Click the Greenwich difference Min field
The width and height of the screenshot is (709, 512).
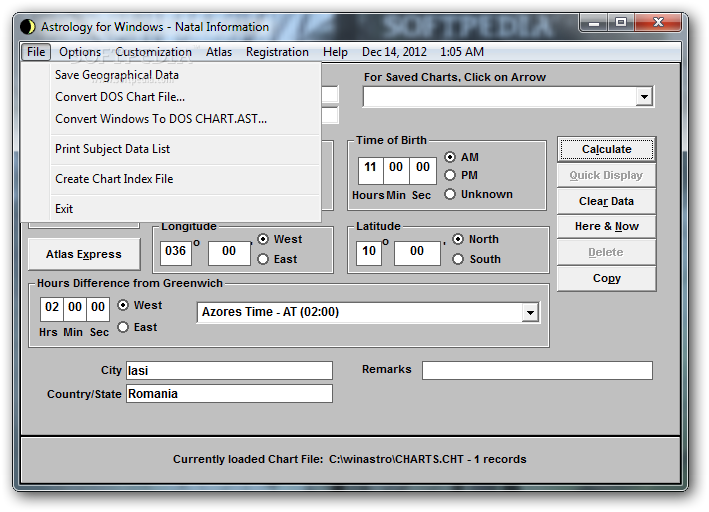pos(75,308)
